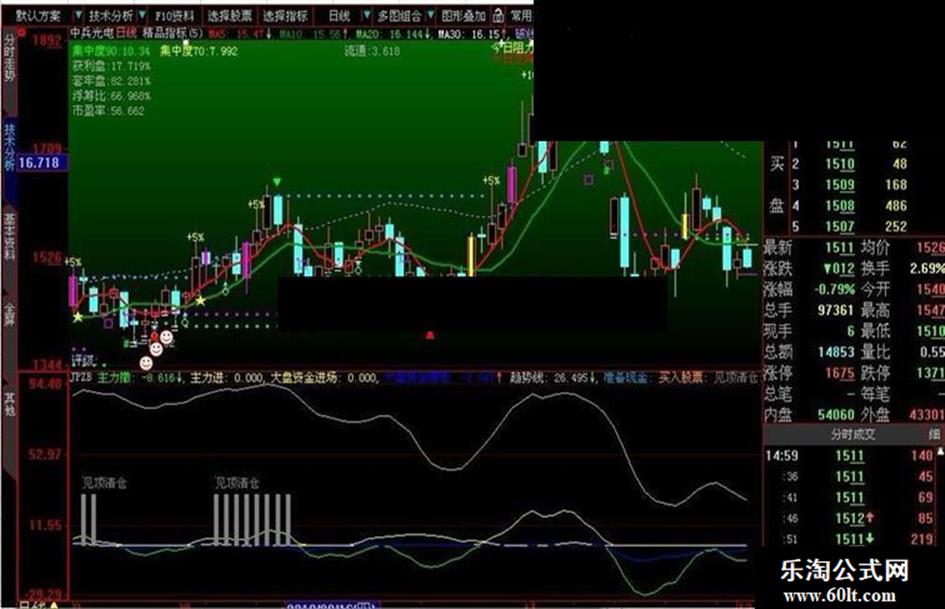This screenshot has width=945, height=609.
Task: Click the 涨停 limit-up price 1675
Action: tap(840, 373)
